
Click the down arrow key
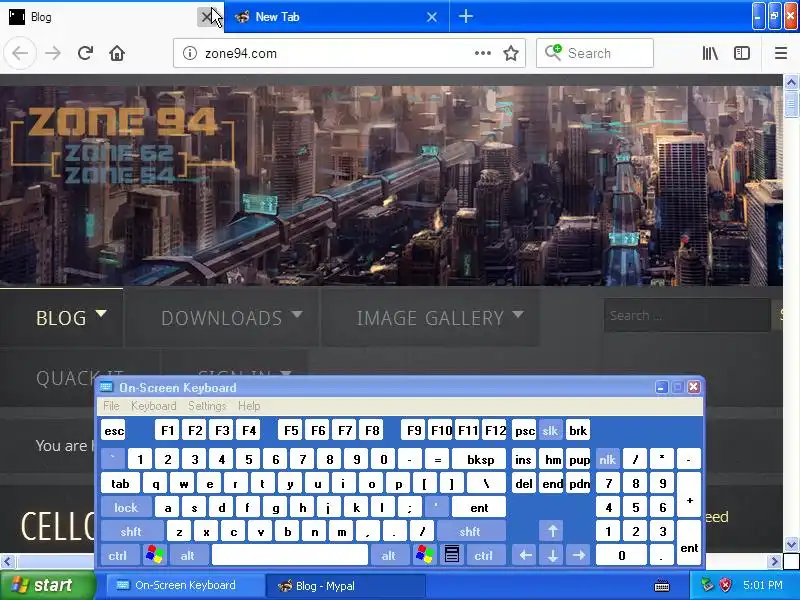[552, 555]
